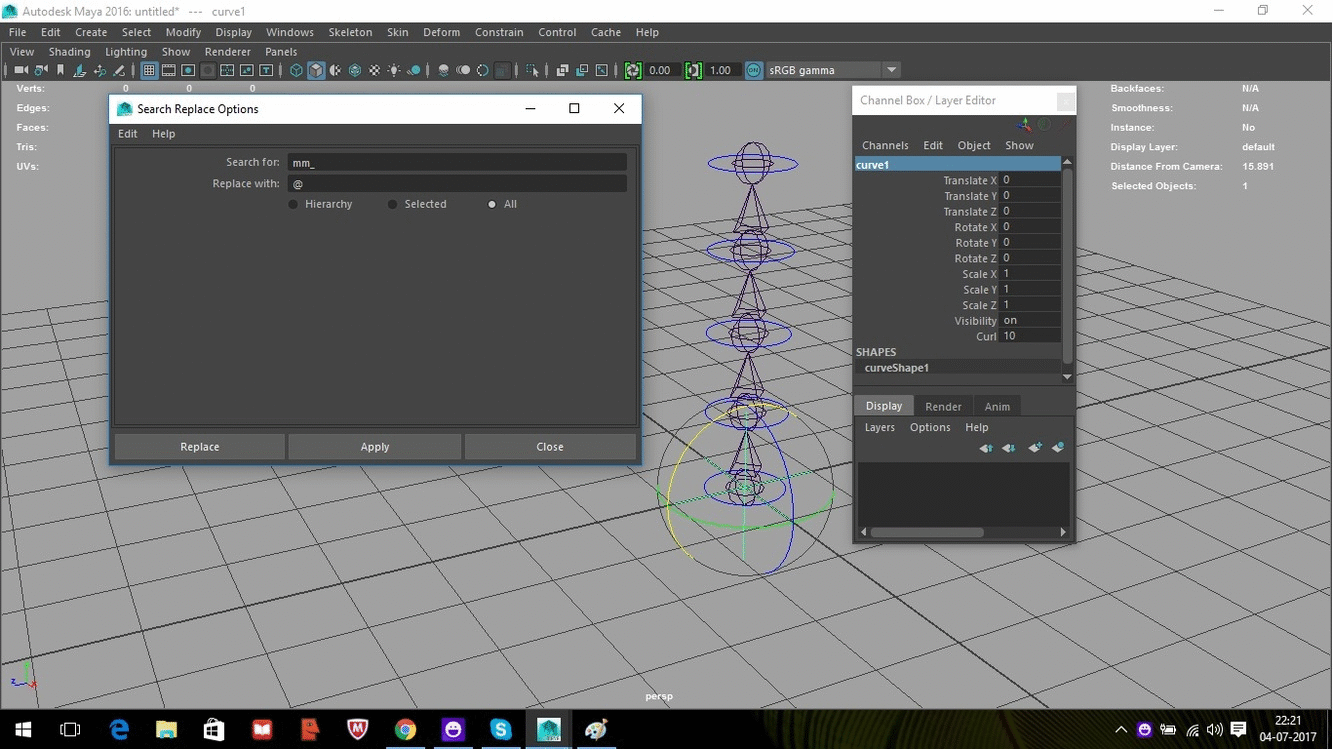Screen dimensions: 1333x749
Task: Switch to the Render layer tab
Action: coord(943,406)
